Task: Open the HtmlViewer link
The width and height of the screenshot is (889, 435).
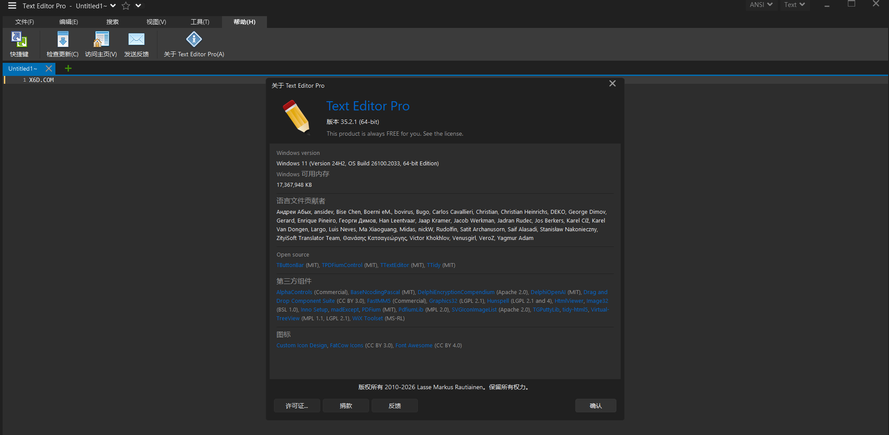Action: click(569, 301)
